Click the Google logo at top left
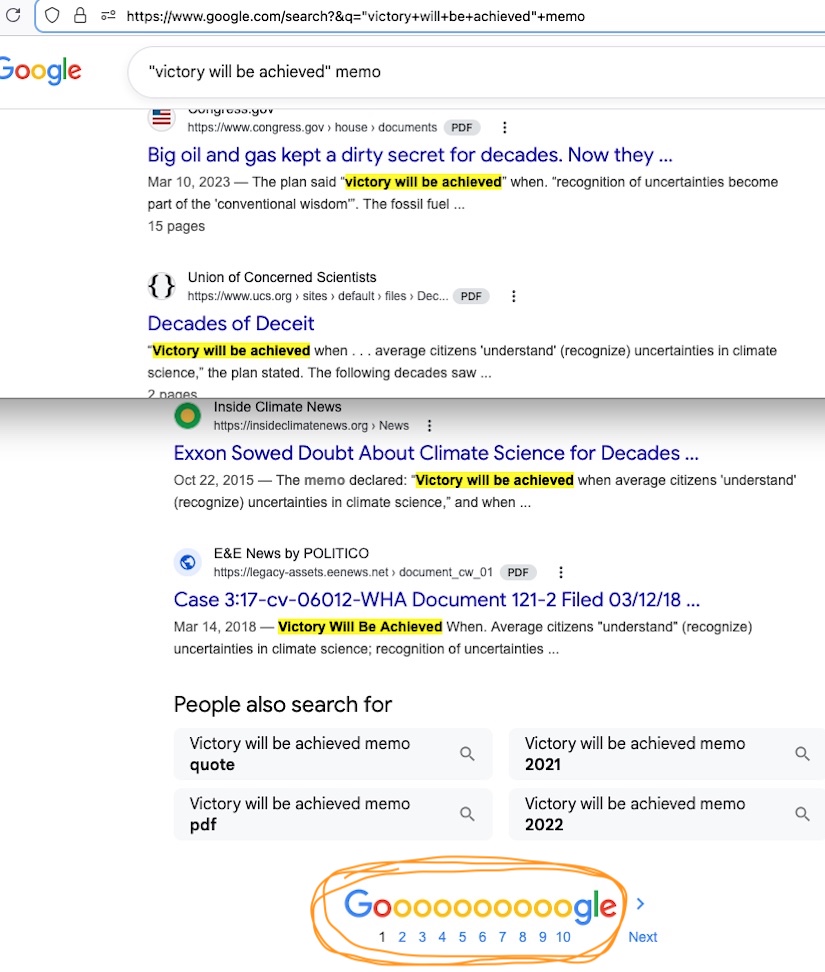825x972 pixels. [40, 71]
